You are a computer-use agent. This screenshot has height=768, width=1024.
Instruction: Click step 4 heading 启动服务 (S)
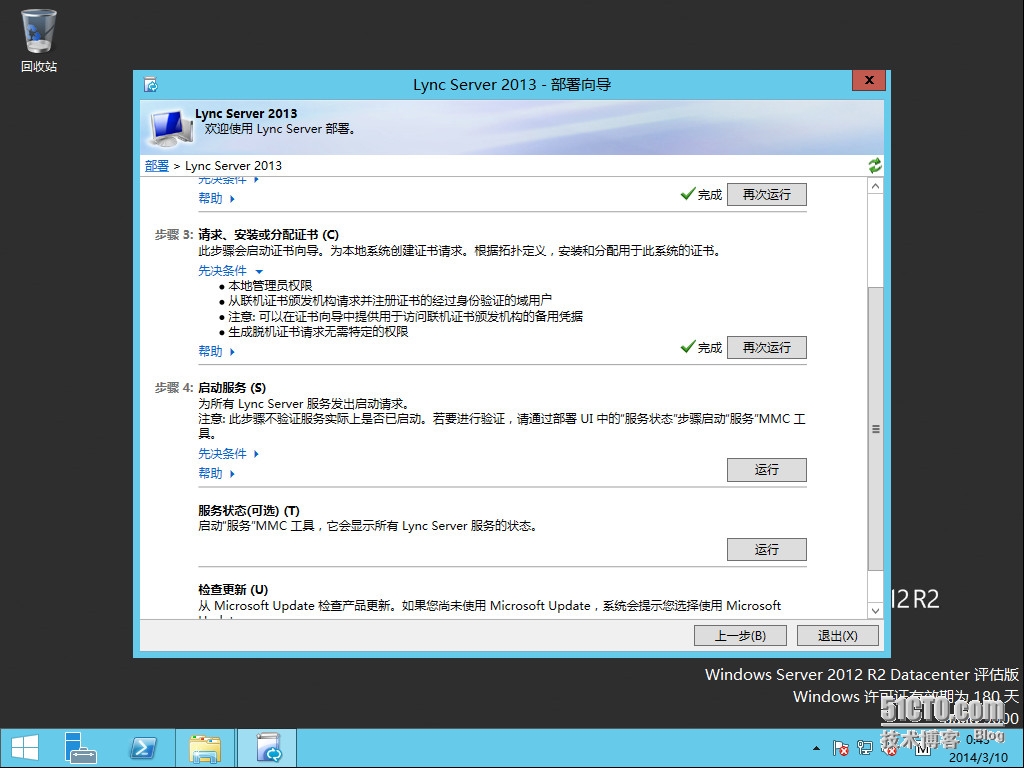pos(232,388)
